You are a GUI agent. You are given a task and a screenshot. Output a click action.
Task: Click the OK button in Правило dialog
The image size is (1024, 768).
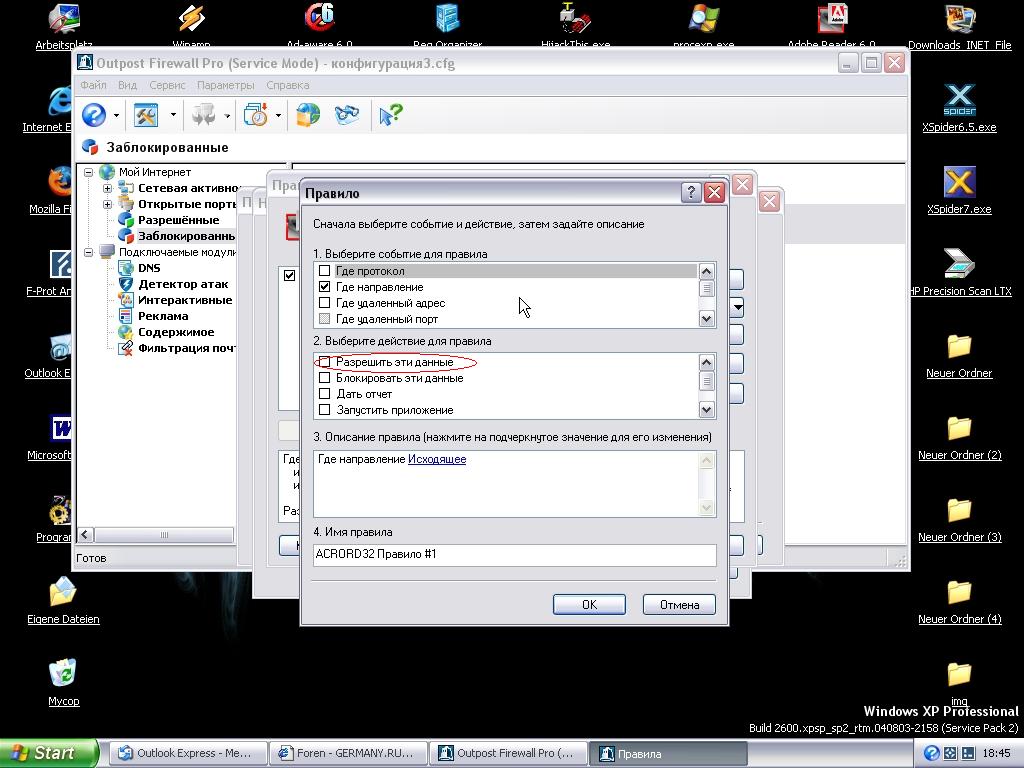pos(589,604)
